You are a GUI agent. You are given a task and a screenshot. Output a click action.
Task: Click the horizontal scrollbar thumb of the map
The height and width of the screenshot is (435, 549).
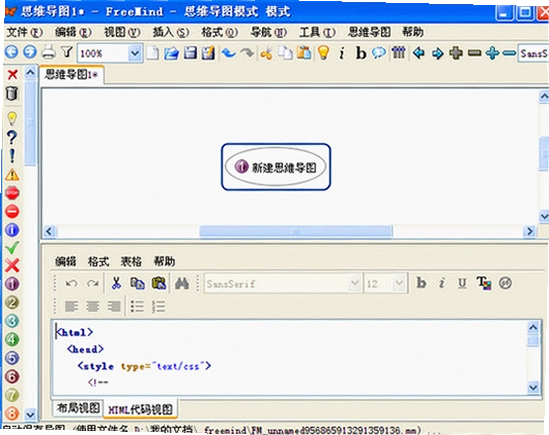click(x=296, y=231)
